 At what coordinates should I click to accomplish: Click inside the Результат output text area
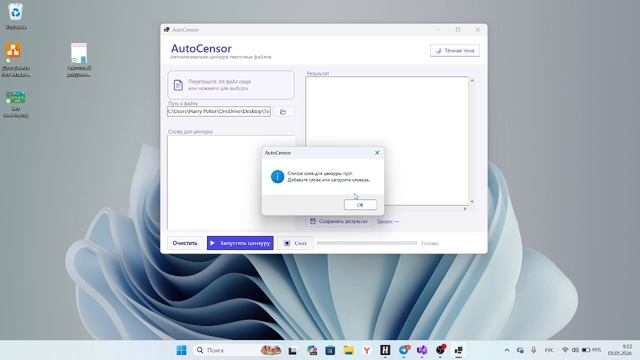click(x=387, y=141)
